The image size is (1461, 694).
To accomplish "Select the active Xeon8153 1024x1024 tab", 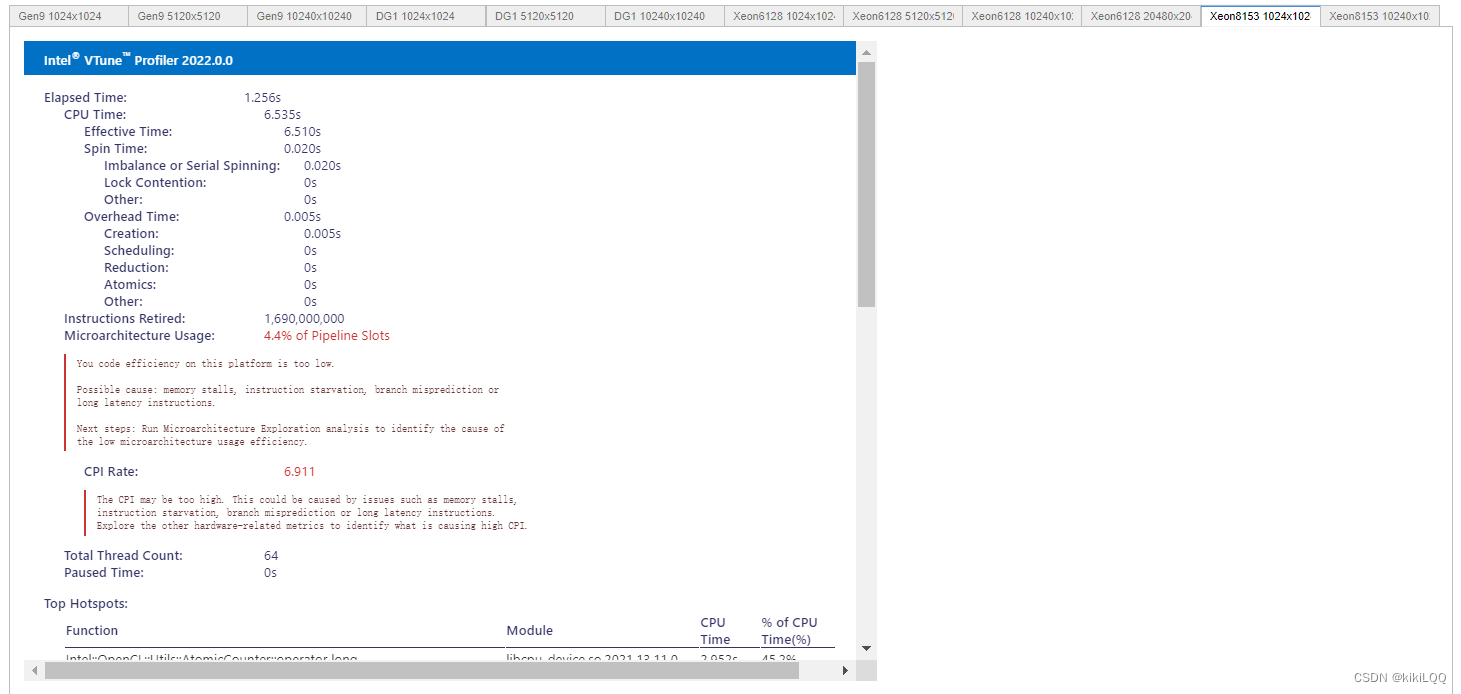I will pos(1260,16).
